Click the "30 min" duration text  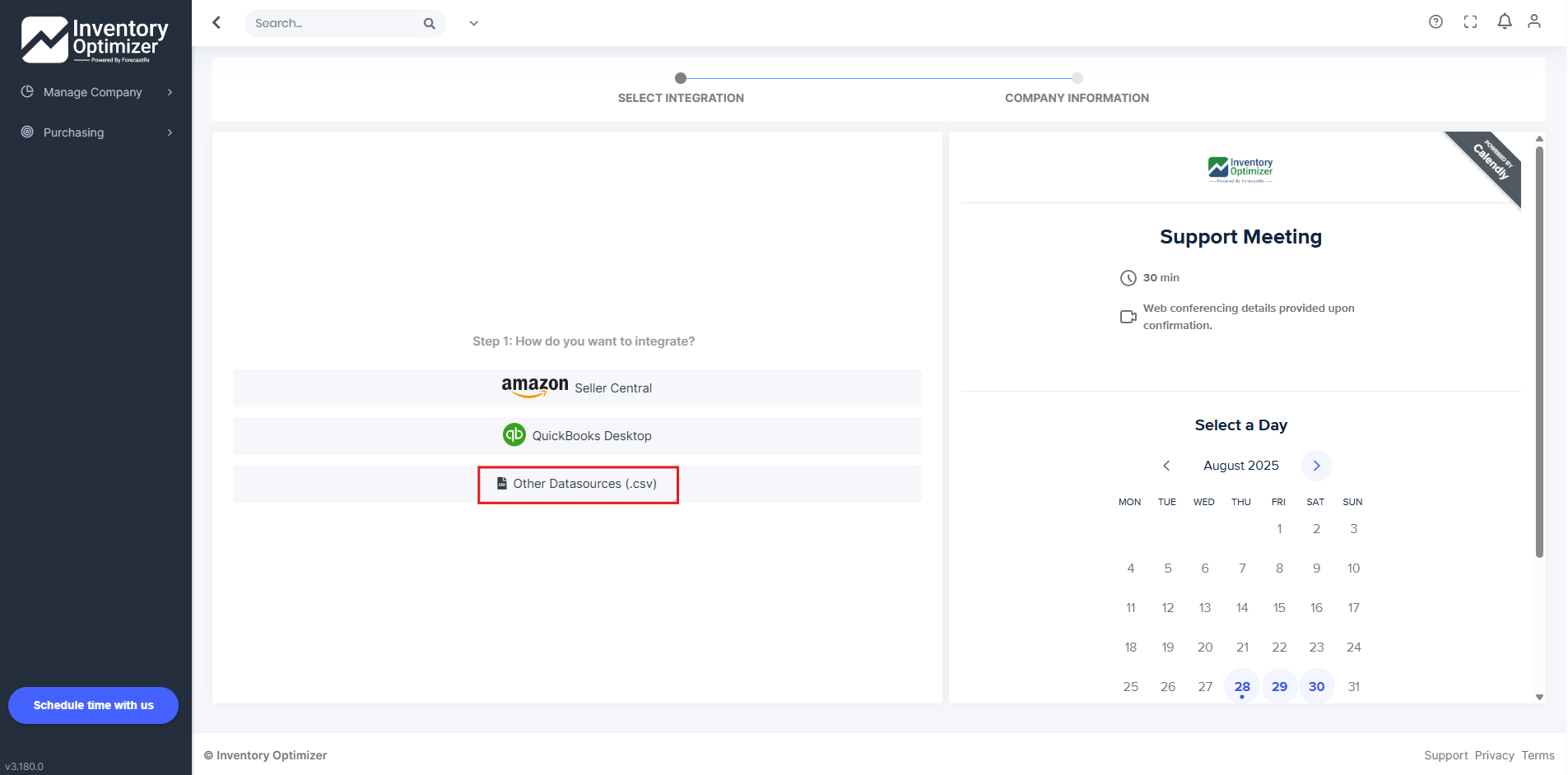point(1161,278)
